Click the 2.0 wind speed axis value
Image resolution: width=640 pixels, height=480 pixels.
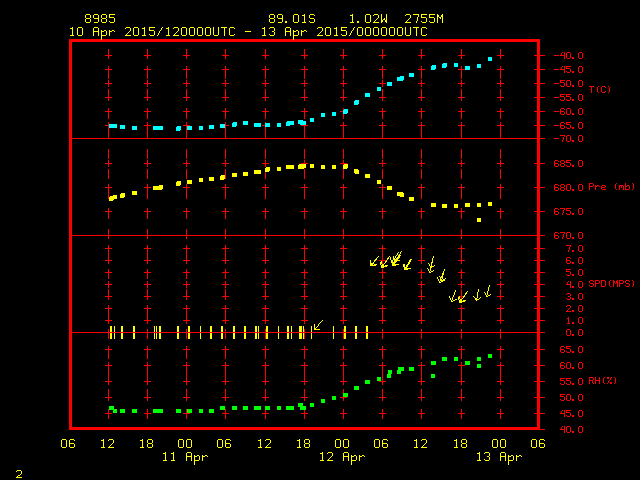coord(574,309)
